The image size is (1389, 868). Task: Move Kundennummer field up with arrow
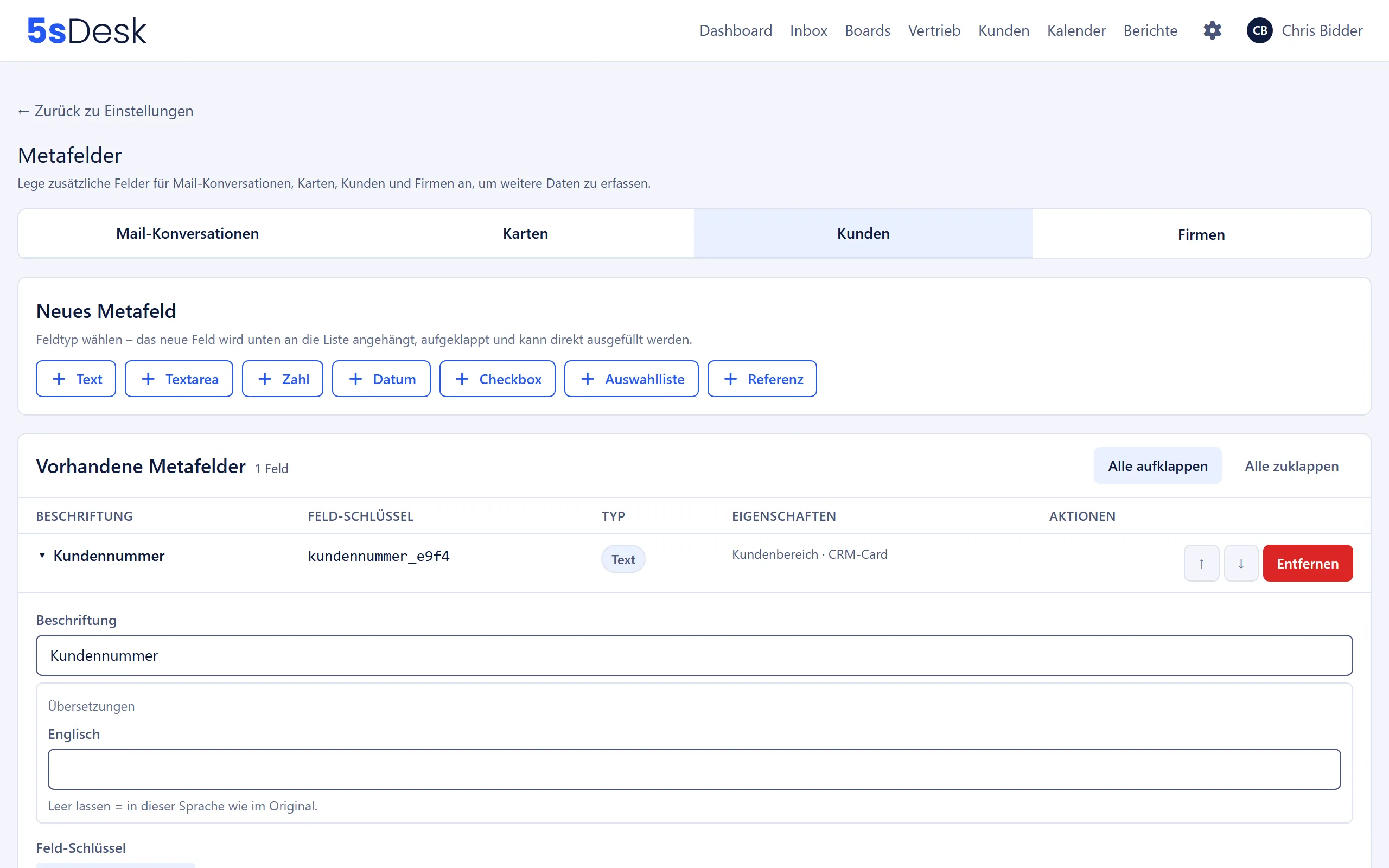1201,563
